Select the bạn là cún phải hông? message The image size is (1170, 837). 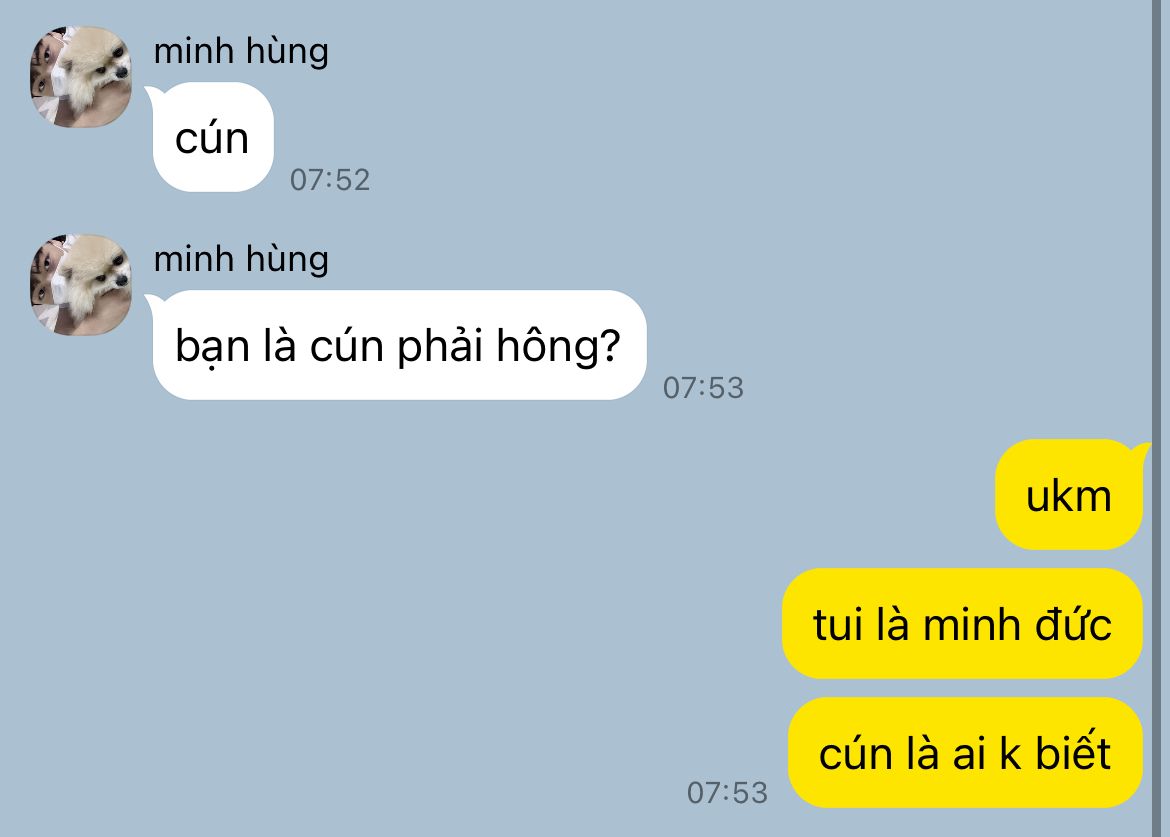(x=400, y=345)
